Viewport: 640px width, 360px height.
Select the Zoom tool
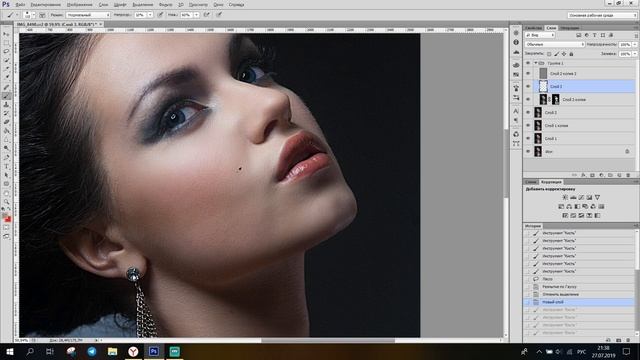[x=6, y=202]
